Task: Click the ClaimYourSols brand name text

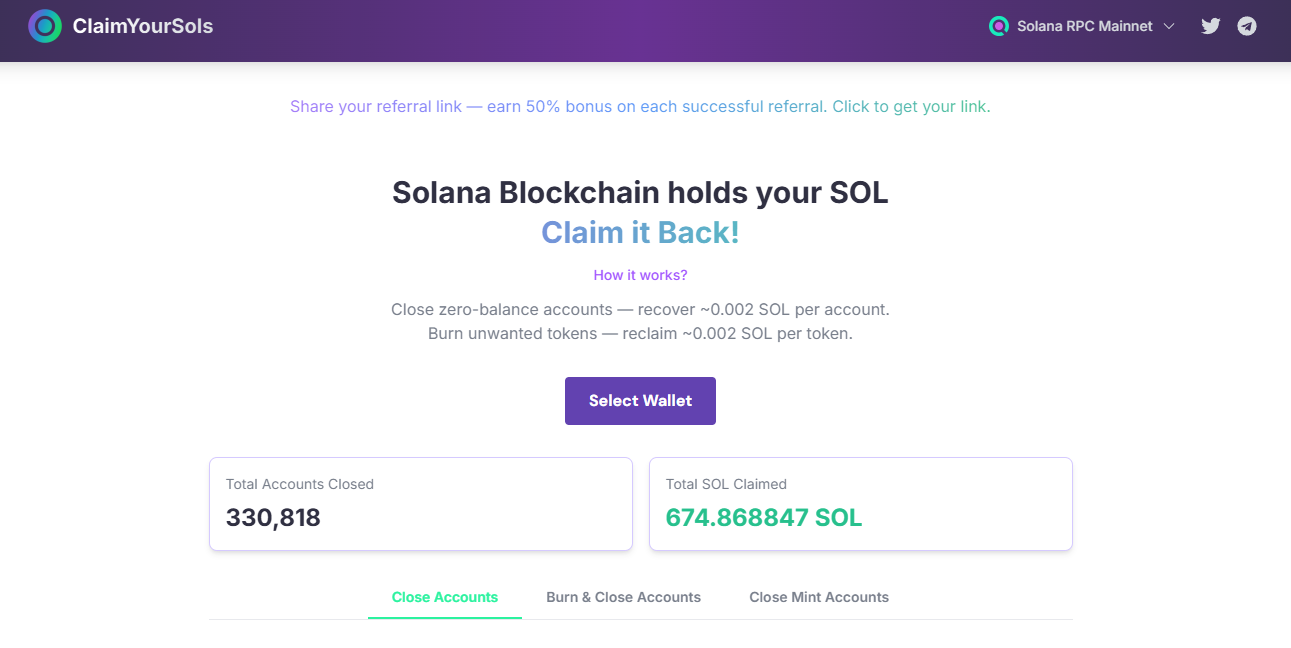Action: coord(143,27)
